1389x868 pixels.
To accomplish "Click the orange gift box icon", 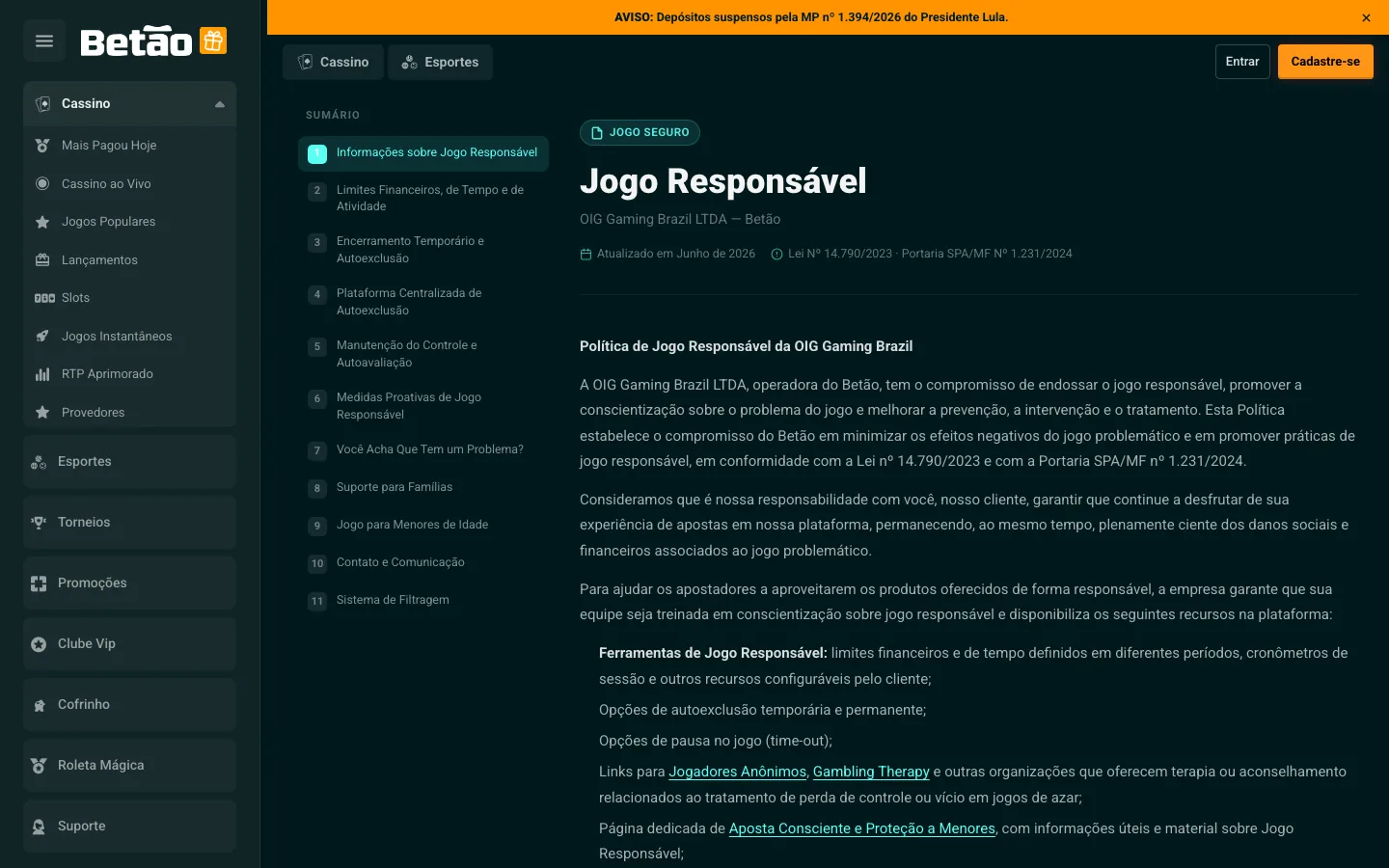I will point(213,41).
